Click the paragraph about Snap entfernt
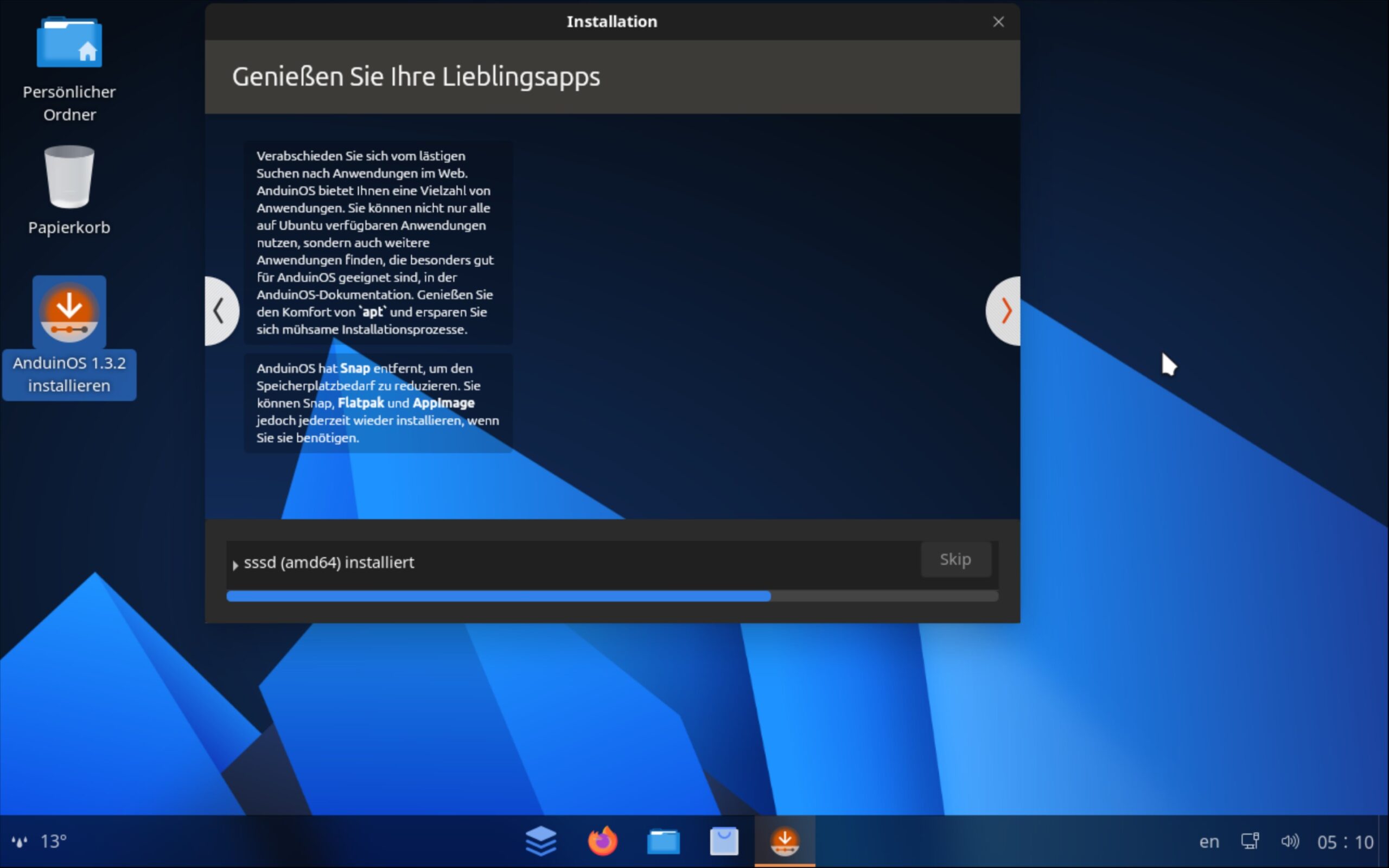1389x868 pixels. click(x=378, y=403)
